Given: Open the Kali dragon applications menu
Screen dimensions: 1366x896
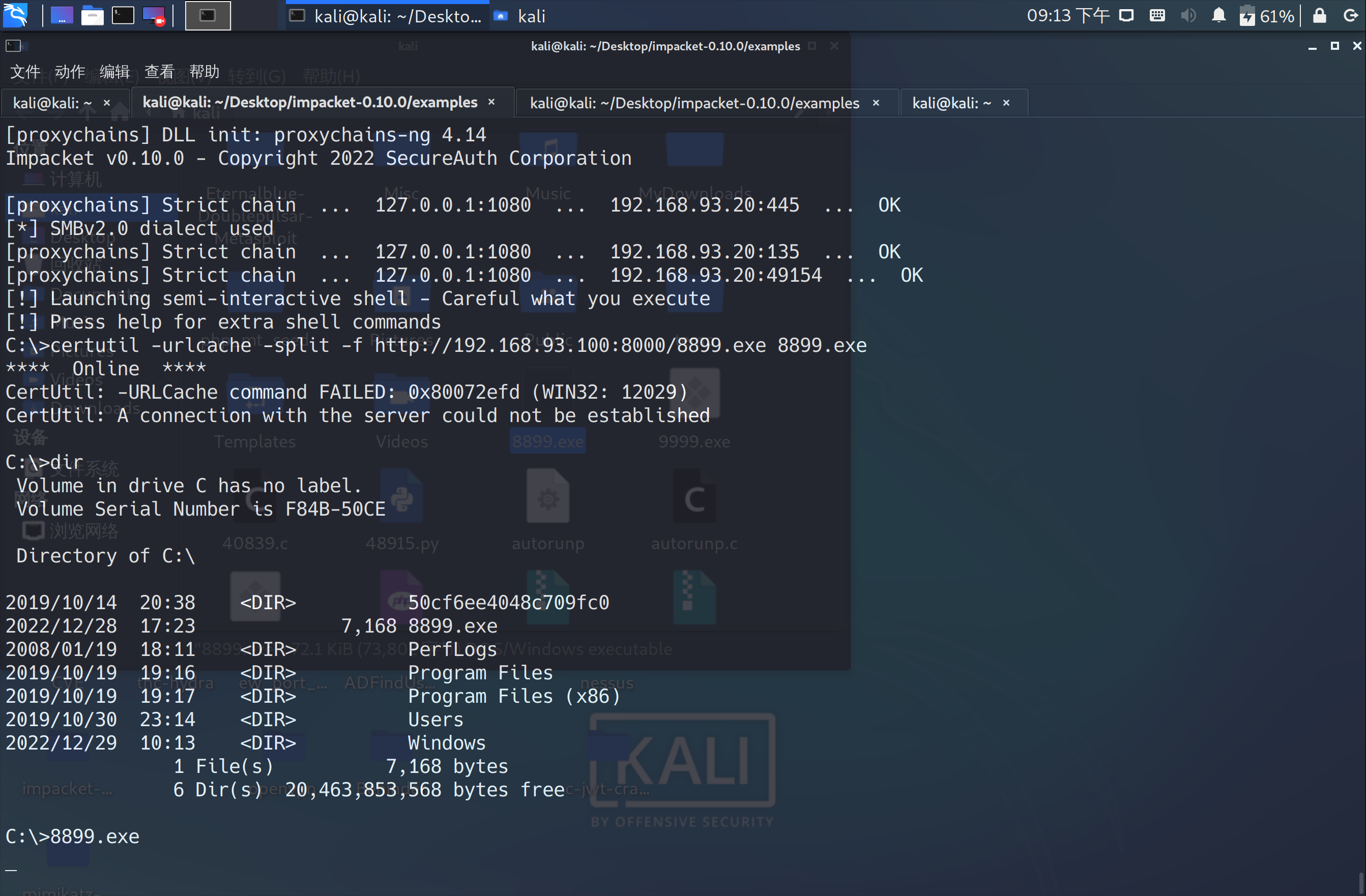Looking at the screenshot, I should tap(15, 15).
